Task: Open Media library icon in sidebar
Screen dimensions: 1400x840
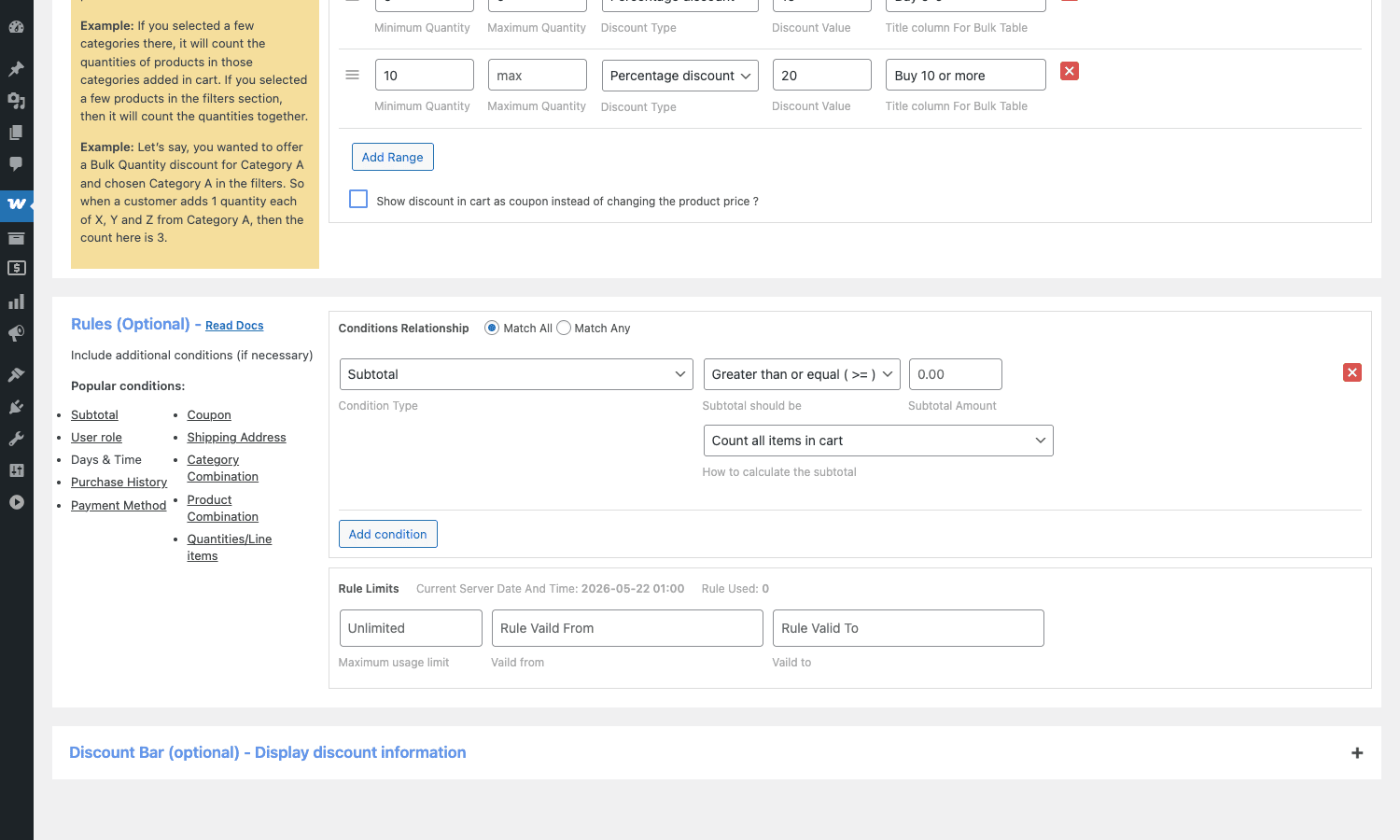Action: pyautogui.click(x=16, y=101)
